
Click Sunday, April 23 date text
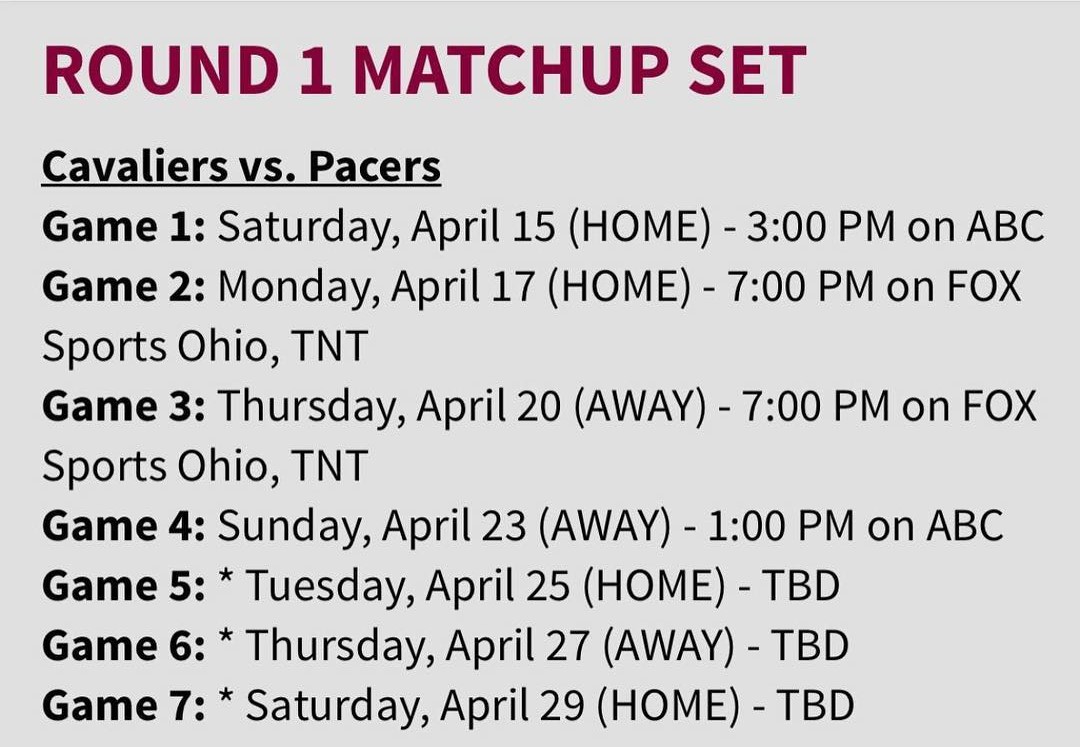coord(372,527)
